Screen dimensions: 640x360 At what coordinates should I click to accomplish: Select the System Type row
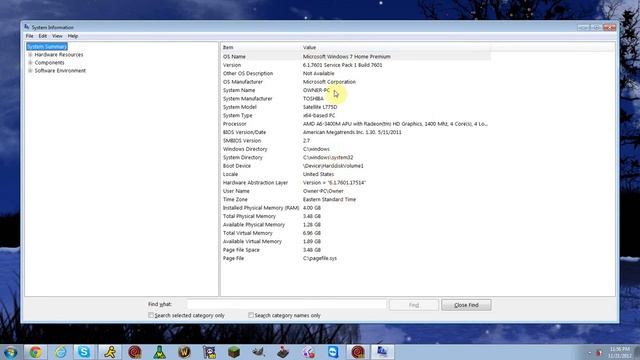coord(356,116)
